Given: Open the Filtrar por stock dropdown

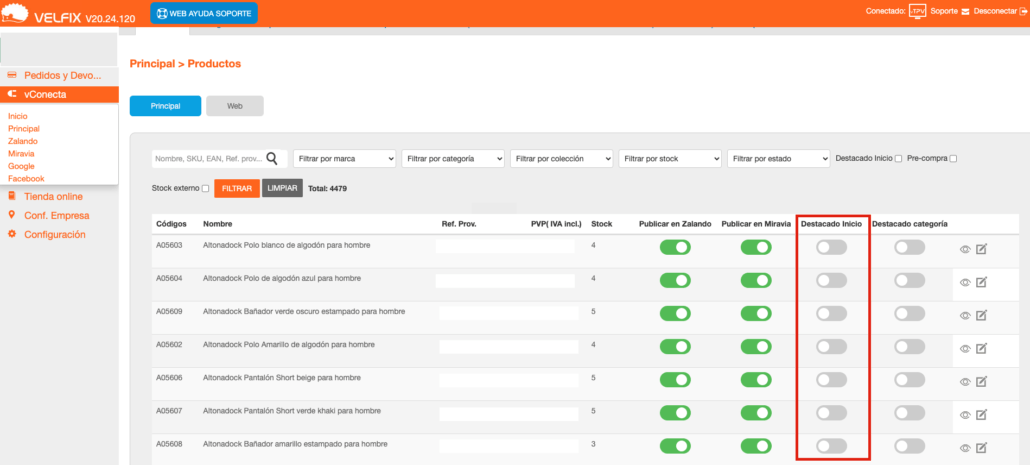Looking at the screenshot, I should (x=670, y=159).
